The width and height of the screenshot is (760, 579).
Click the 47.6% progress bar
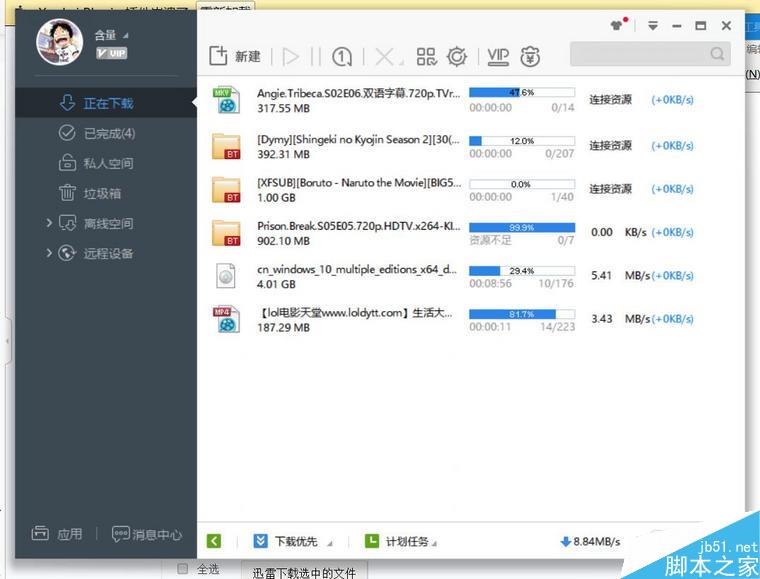(x=522, y=92)
